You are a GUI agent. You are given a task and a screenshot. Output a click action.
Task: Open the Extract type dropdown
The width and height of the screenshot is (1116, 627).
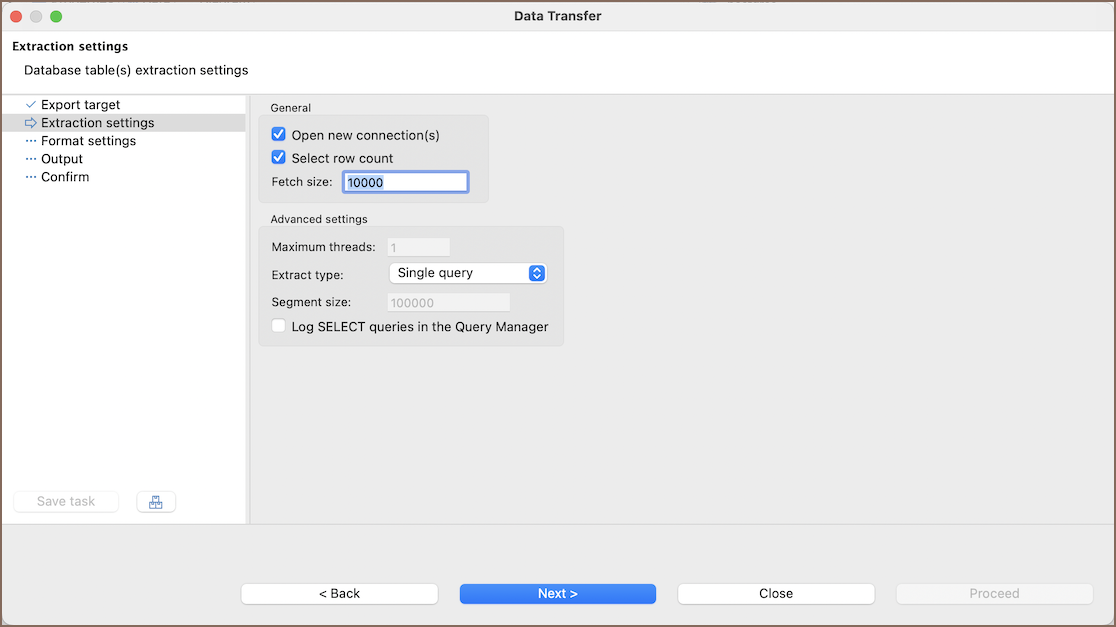[x=466, y=273]
